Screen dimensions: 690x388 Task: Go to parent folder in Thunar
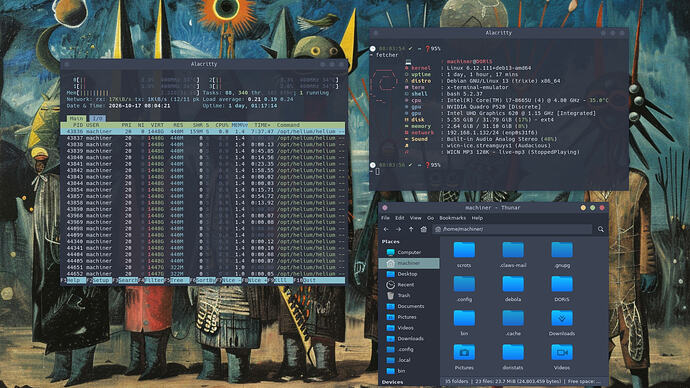tap(411, 229)
